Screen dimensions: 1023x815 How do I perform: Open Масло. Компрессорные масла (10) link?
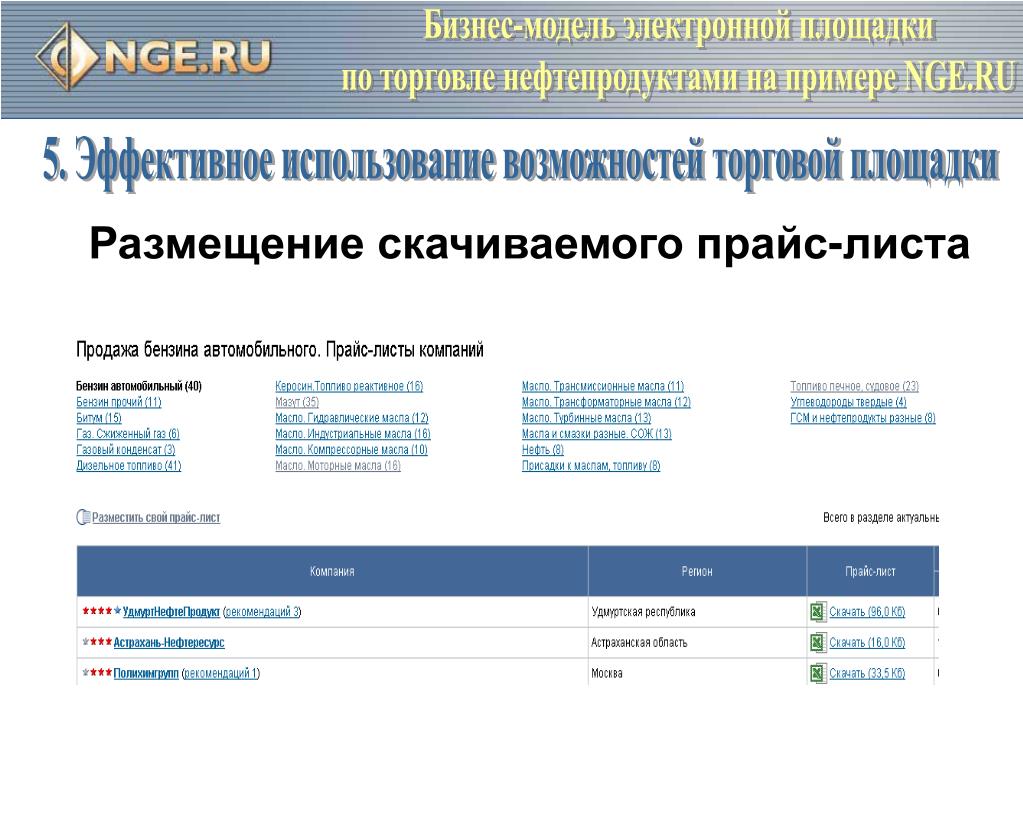[352, 450]
